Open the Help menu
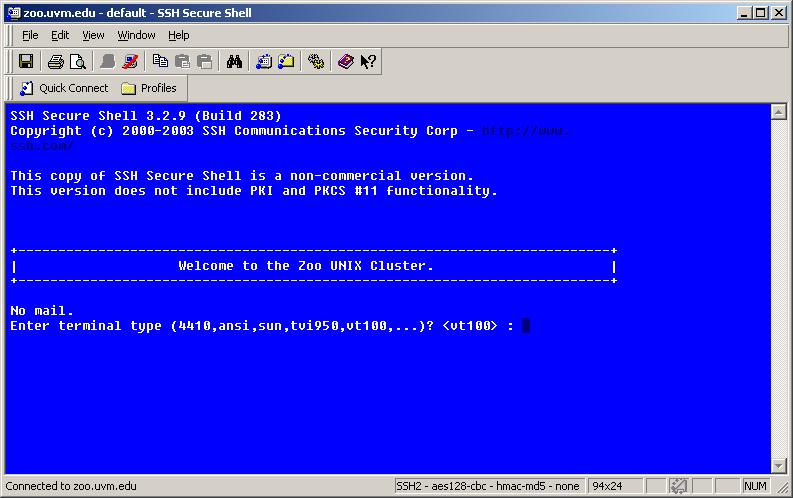This screenshot has height=498, width=793. tap(179, 35)
